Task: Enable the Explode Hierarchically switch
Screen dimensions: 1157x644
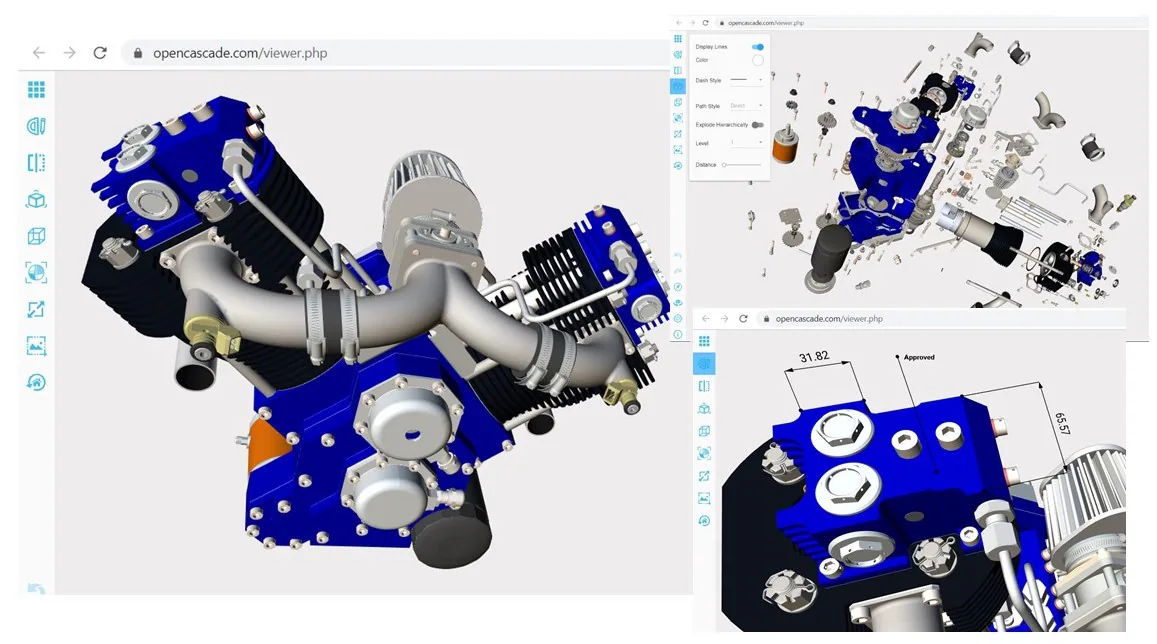Action: click(758, 125)
